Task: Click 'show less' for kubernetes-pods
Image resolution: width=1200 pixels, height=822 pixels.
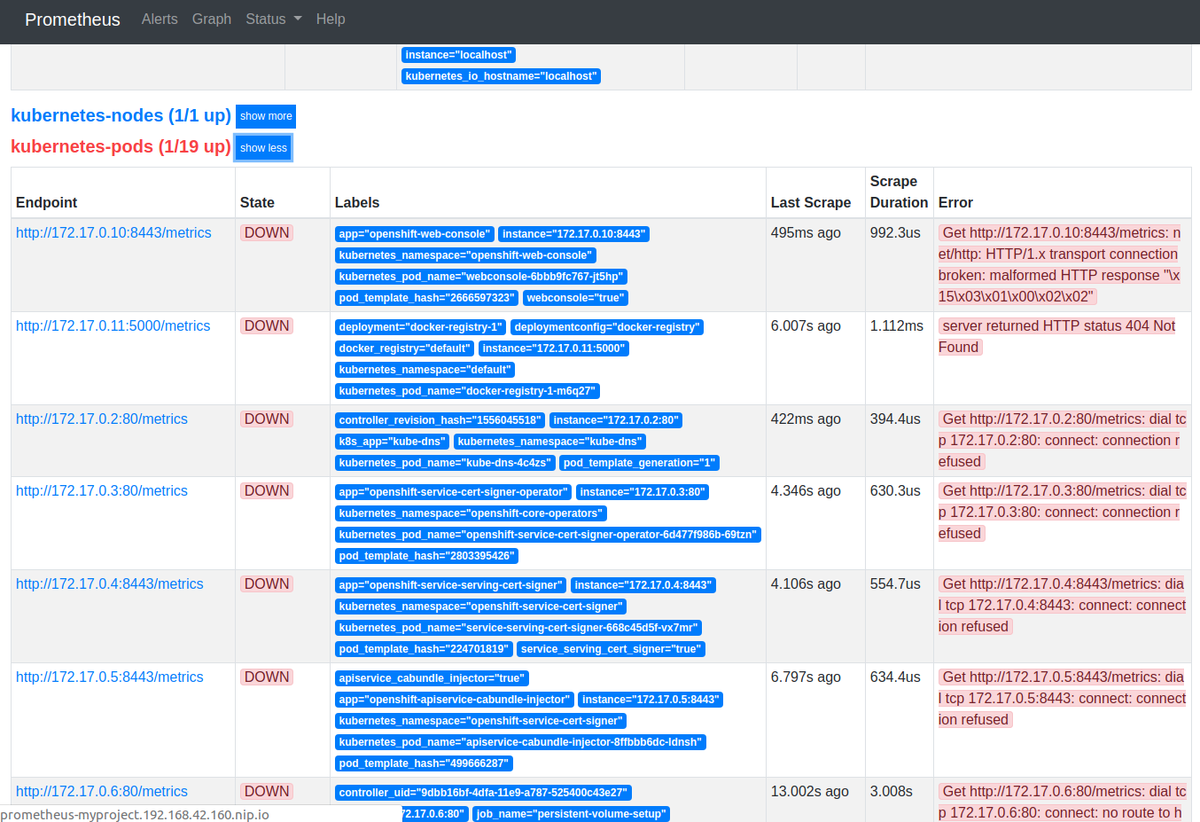Action: coord(263,148)
